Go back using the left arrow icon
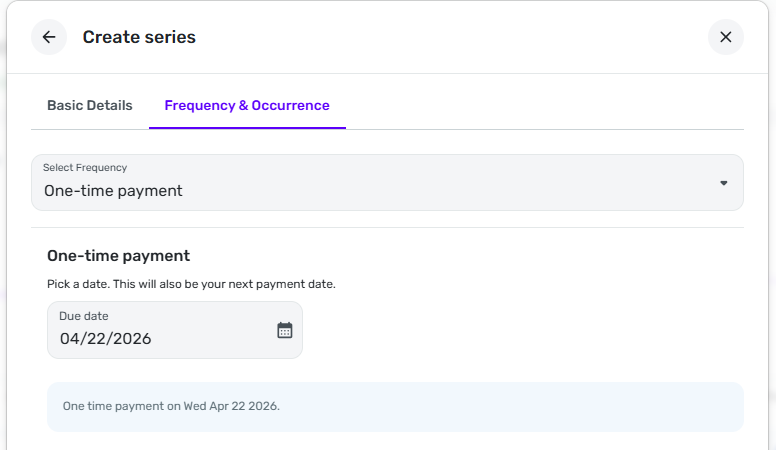The width and height of the screenshot is (776, 450). pos(49,37)
